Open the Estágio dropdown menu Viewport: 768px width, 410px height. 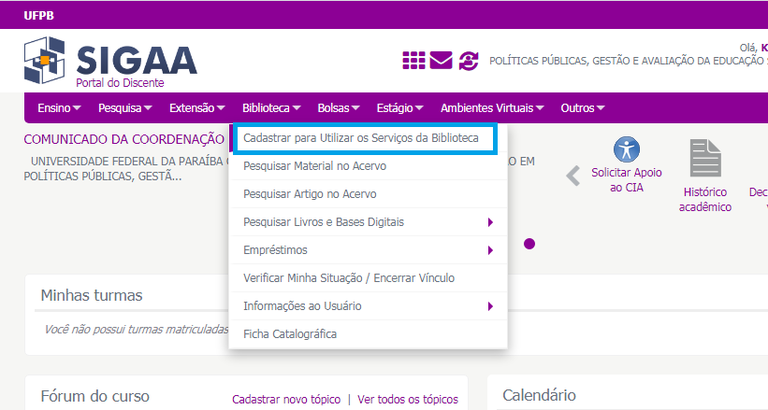click(x=400, y=108)
